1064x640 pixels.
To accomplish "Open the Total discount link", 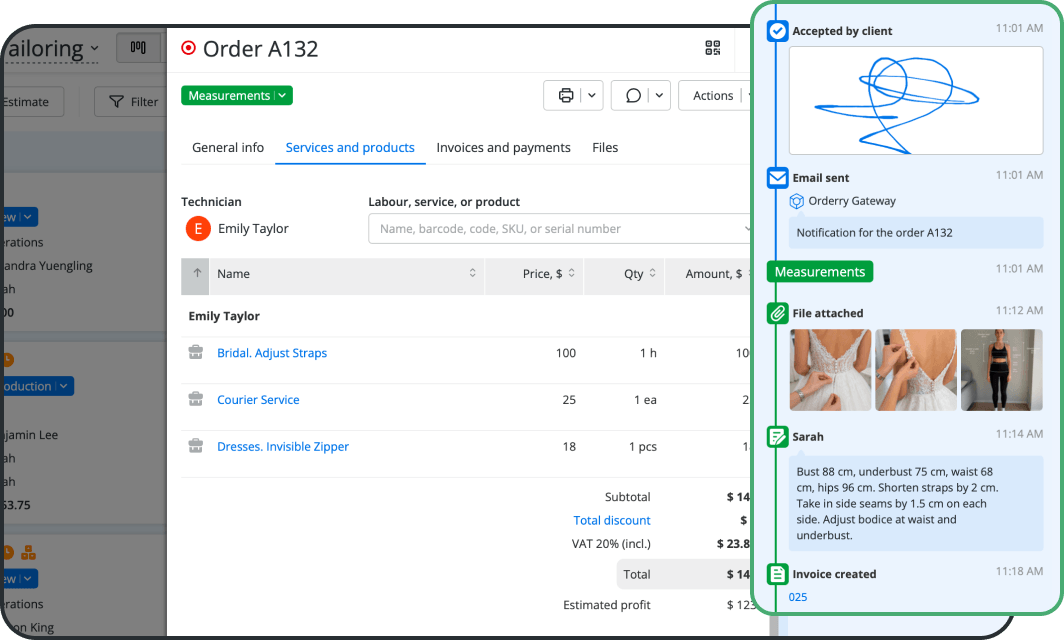I will click(611, 521).
